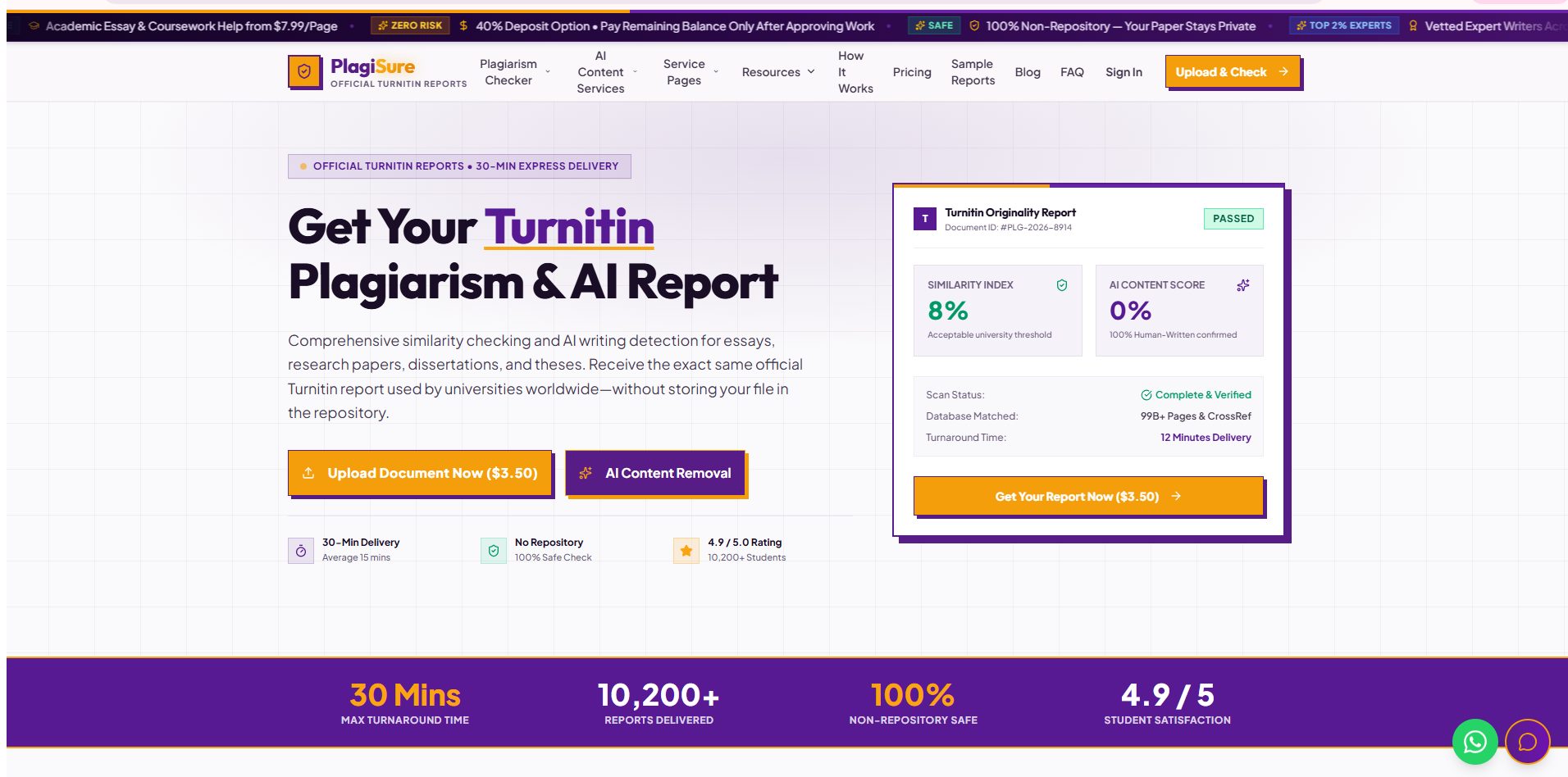The height and width of the screenshot is (777, 1568).
Task: Click Get Your Report Now ($3.50) button
Action: tap(1088, 496)
